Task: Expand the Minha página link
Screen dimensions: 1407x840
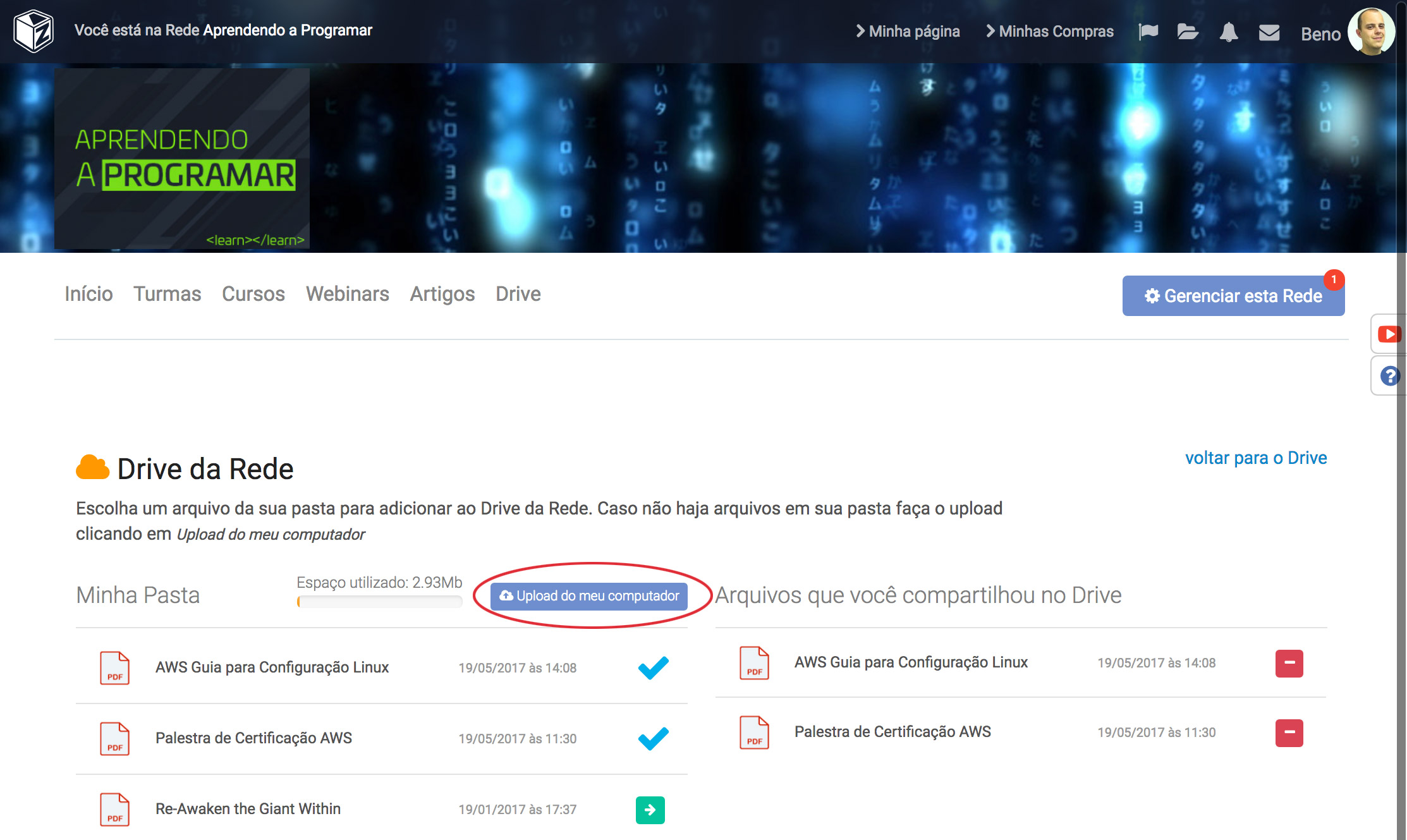Action: click(908, 31)
